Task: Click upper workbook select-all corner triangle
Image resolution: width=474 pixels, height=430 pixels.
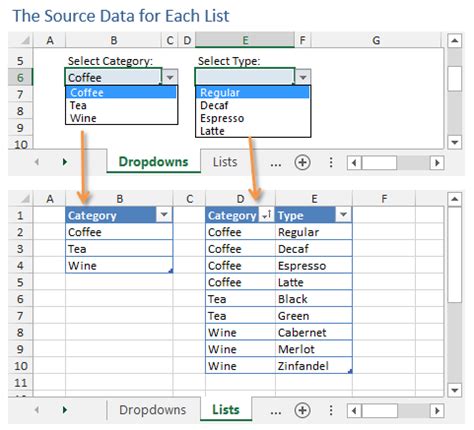Action: point(25,41)
